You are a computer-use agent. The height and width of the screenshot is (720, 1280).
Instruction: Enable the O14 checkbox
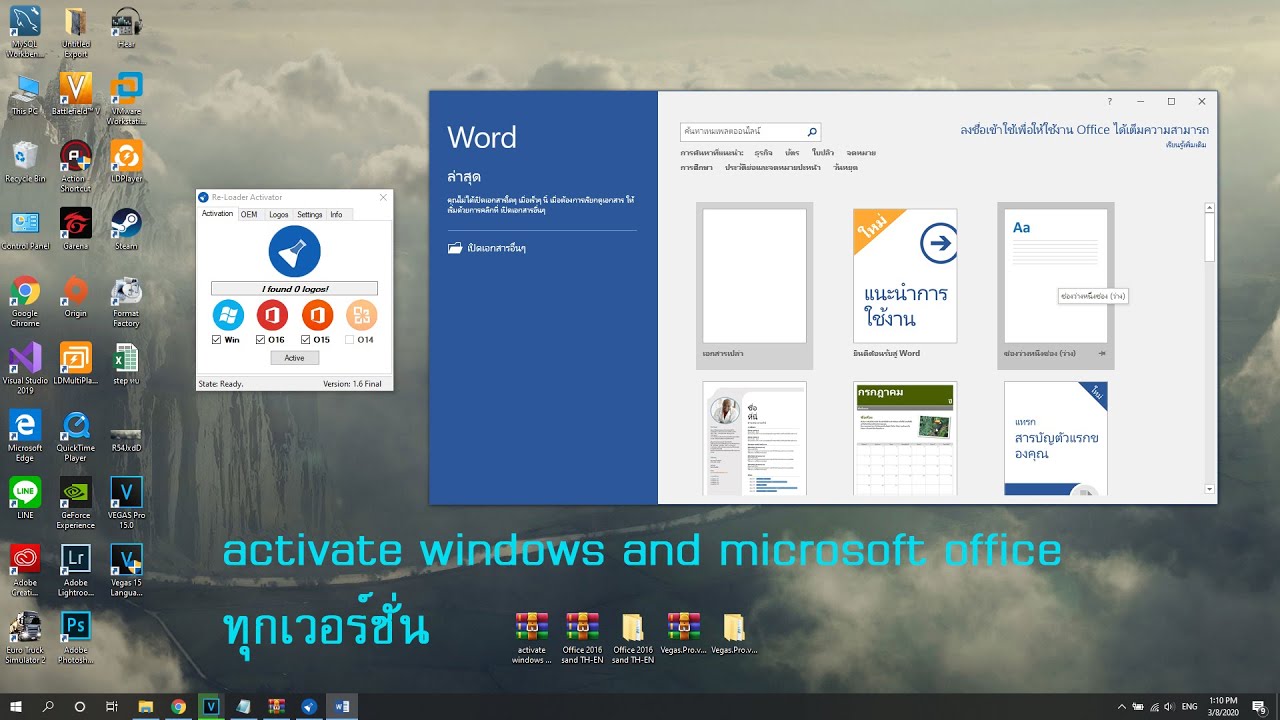(350, 340)
